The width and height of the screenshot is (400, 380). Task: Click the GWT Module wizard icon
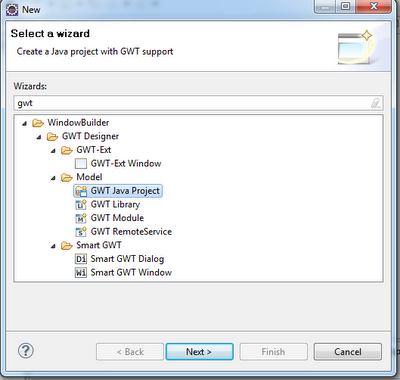(x=81, y=218)
